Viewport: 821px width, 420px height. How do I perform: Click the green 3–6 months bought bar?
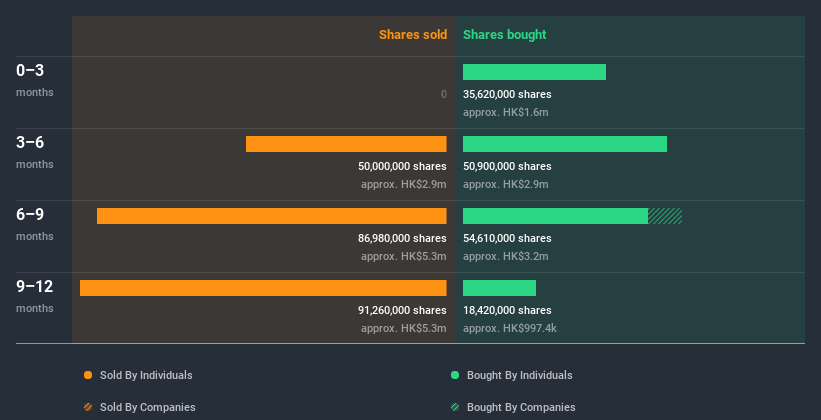click(x=565, y=144)
